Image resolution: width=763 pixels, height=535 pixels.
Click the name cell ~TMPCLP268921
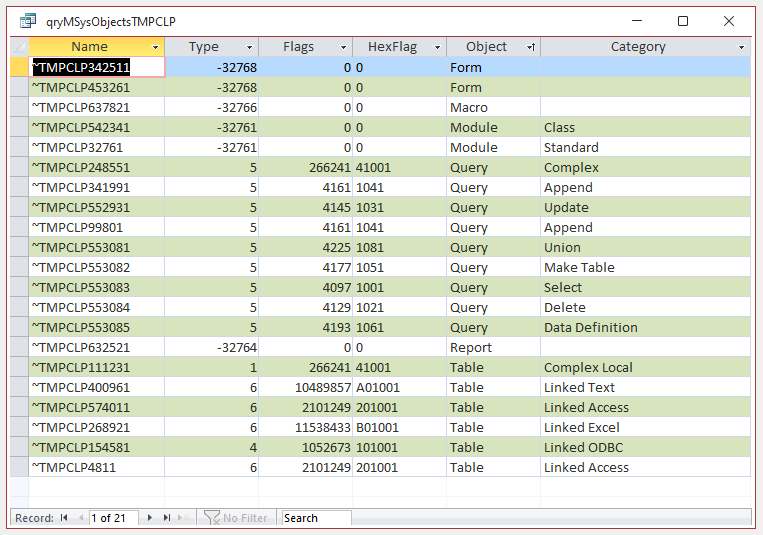pyautogui.click(x=97, y=427)
